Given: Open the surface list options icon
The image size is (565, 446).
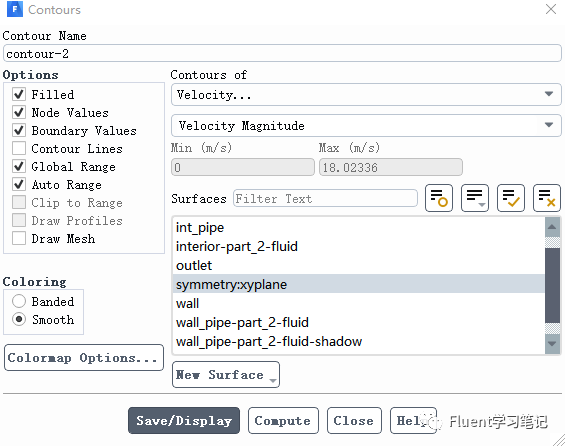Looking at the screenshot, I should pyautogui.click(x=475, y=198).
